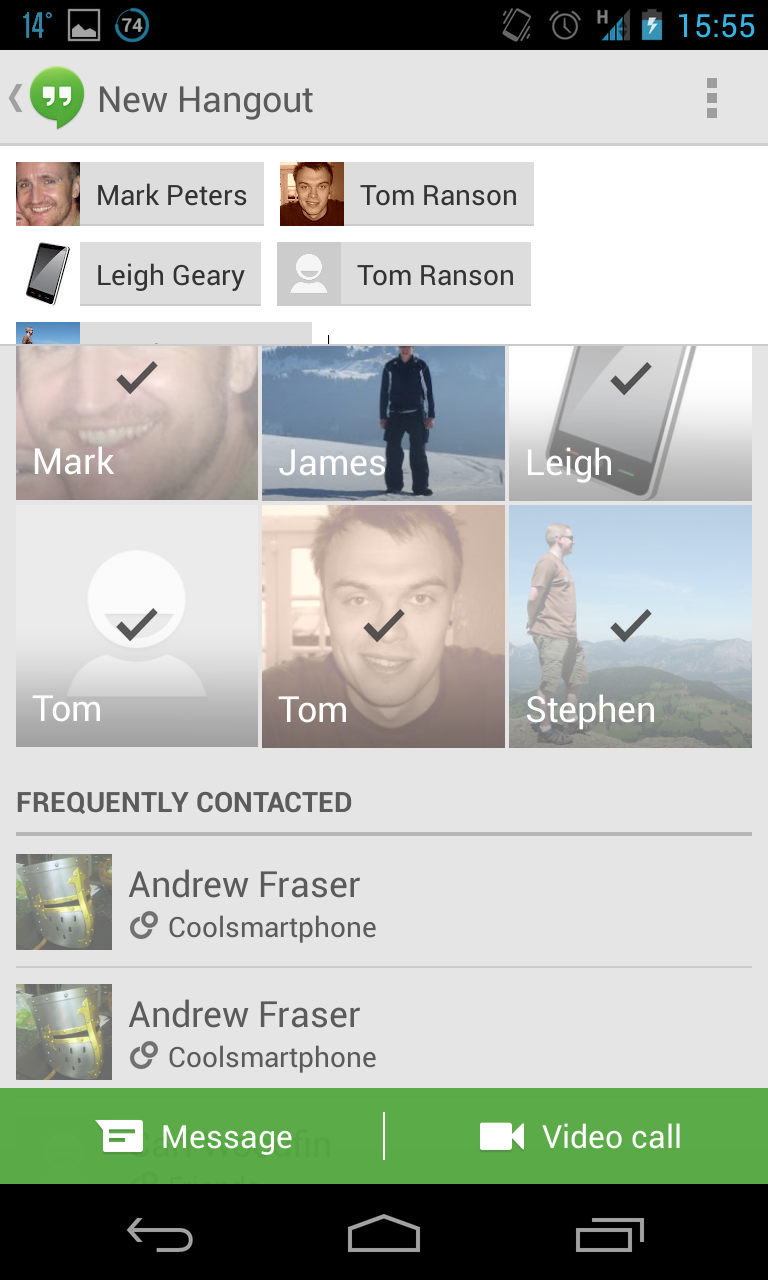Uncheck Mark in the contacts grid
Screen dimensions: 768x1280
pyautogui.click(x=137, y=422)
